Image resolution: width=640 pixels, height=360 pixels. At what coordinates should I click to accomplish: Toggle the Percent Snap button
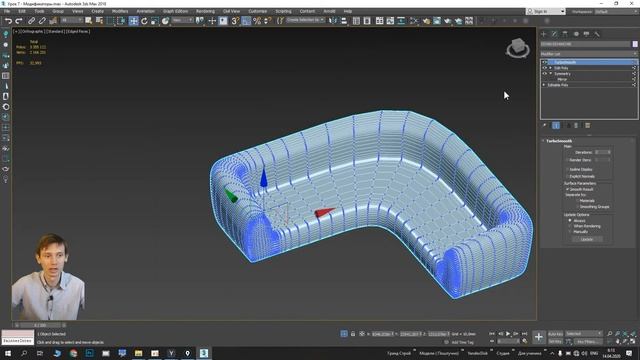point(257,20)
